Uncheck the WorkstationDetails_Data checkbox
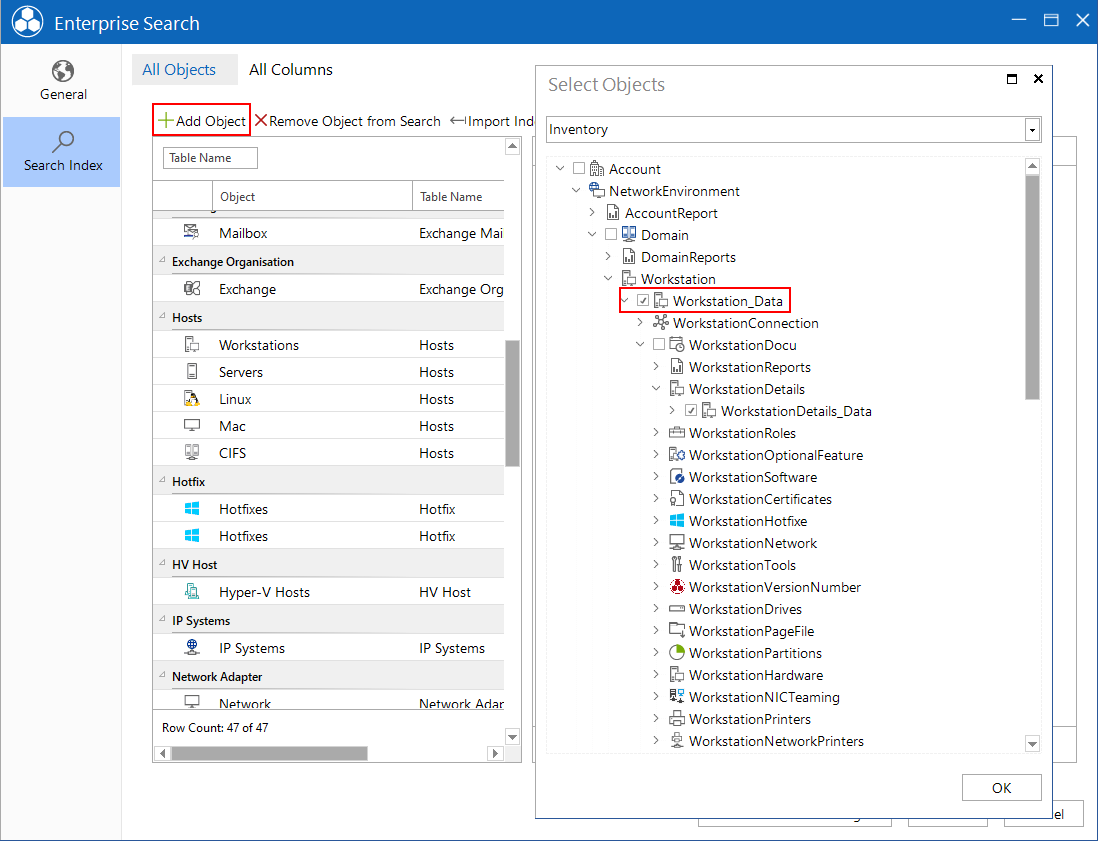 691,410
